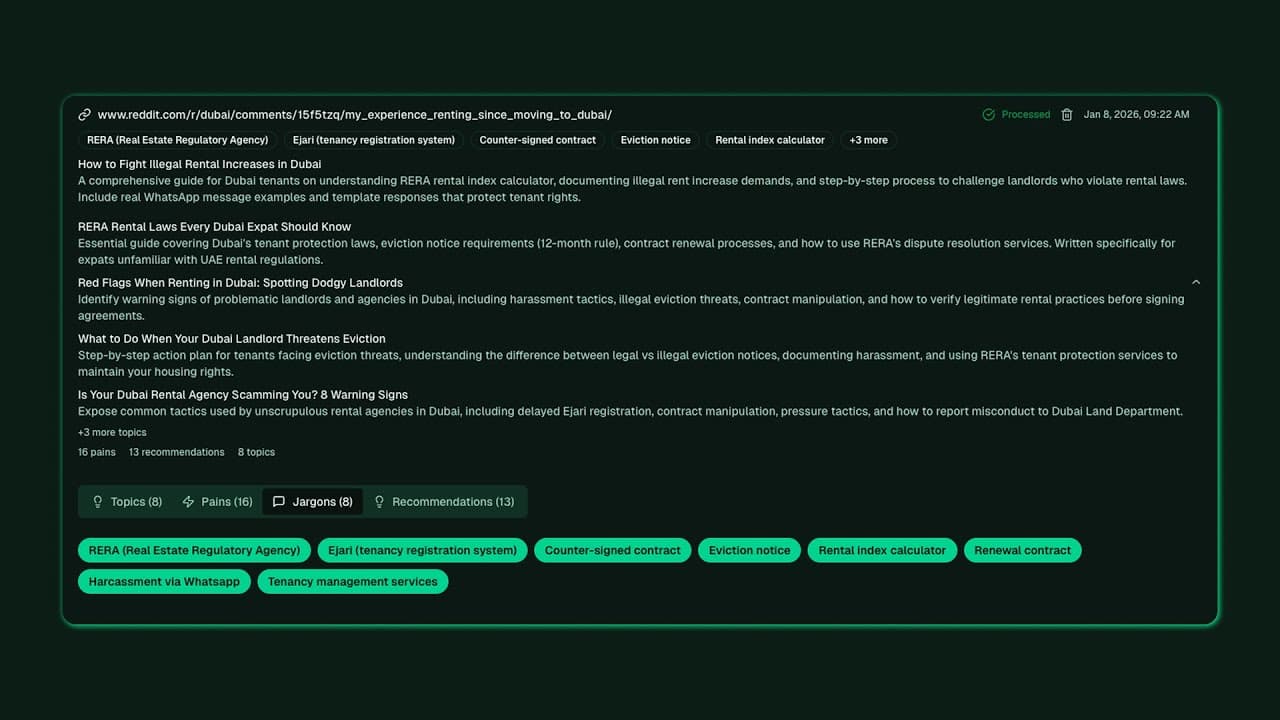This screenshot has height=720, width=1280.
Task: Click the green Processed check icon
Action: [988, 115]
